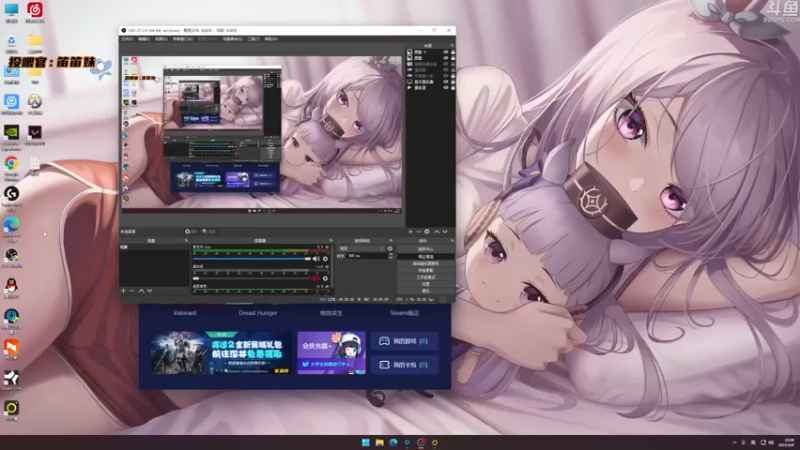Toggle the lock on the 图像 source

(x=453, y=58)
